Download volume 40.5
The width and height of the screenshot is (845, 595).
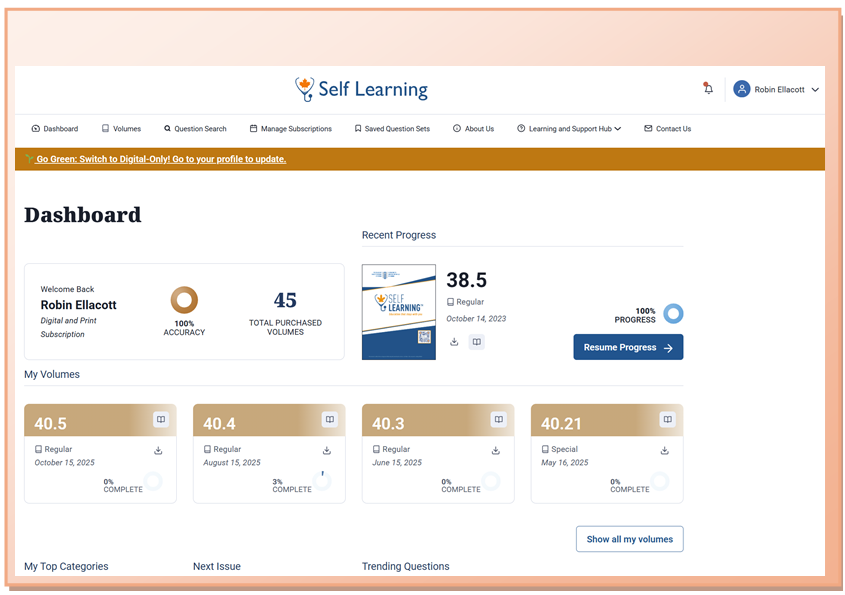point(158,451)
